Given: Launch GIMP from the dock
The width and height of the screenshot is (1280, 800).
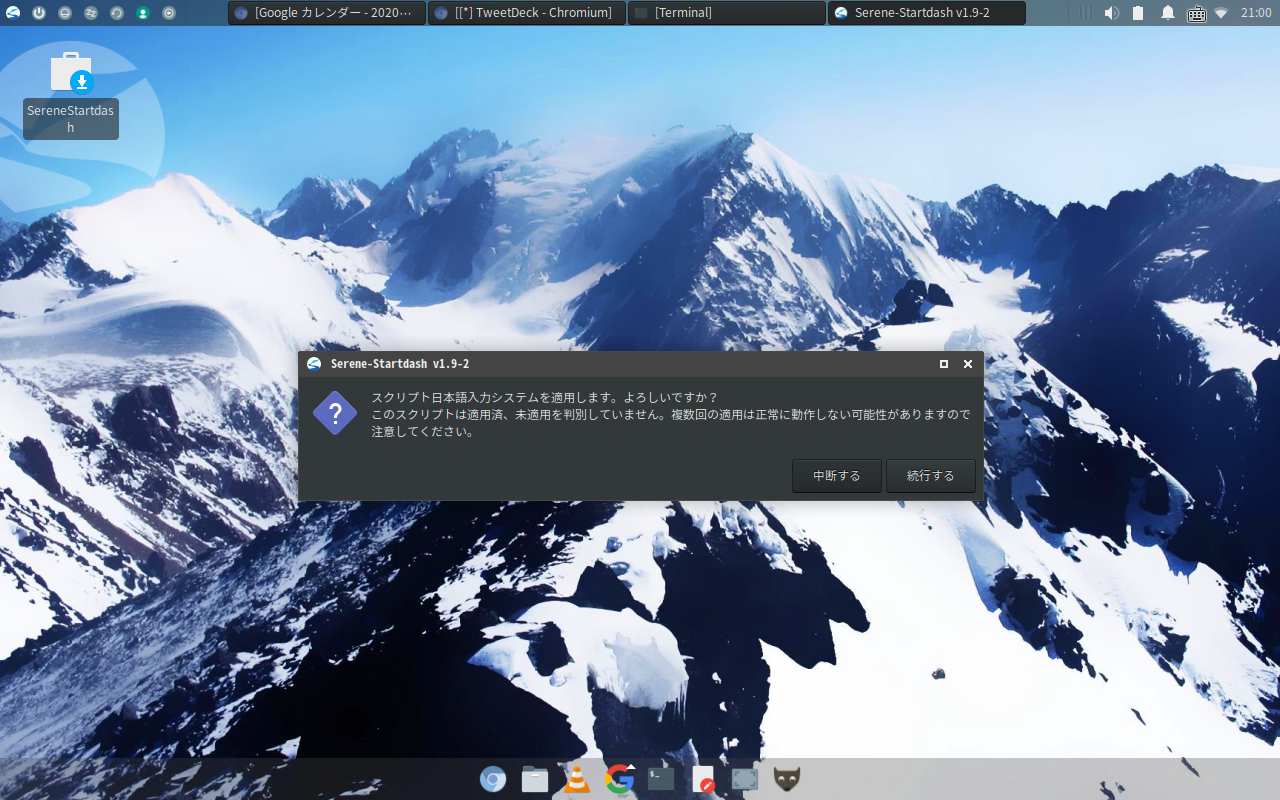Looking at the screenshot, I should tap(787, 779).
